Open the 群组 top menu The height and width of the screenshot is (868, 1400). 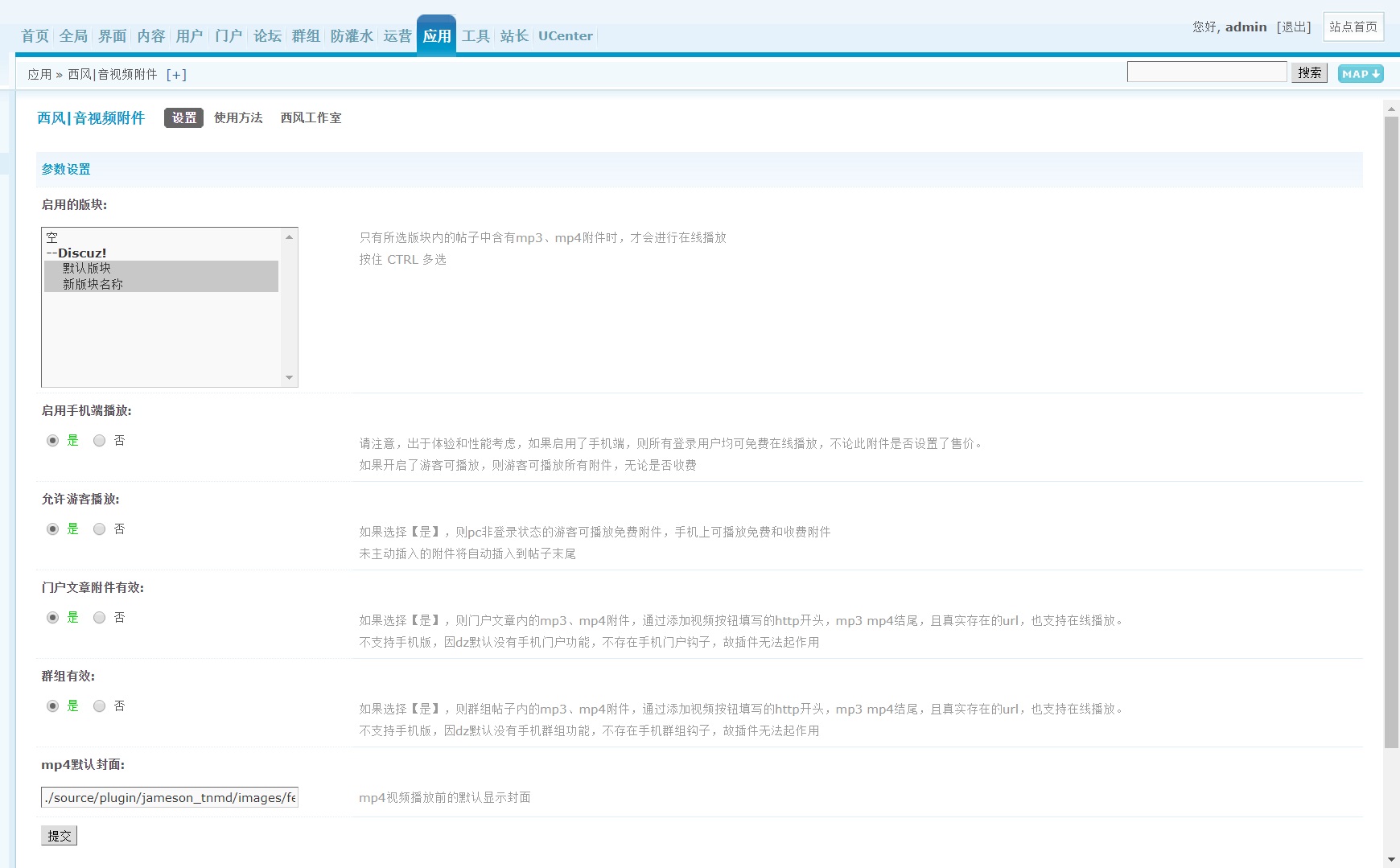point(306,36)
